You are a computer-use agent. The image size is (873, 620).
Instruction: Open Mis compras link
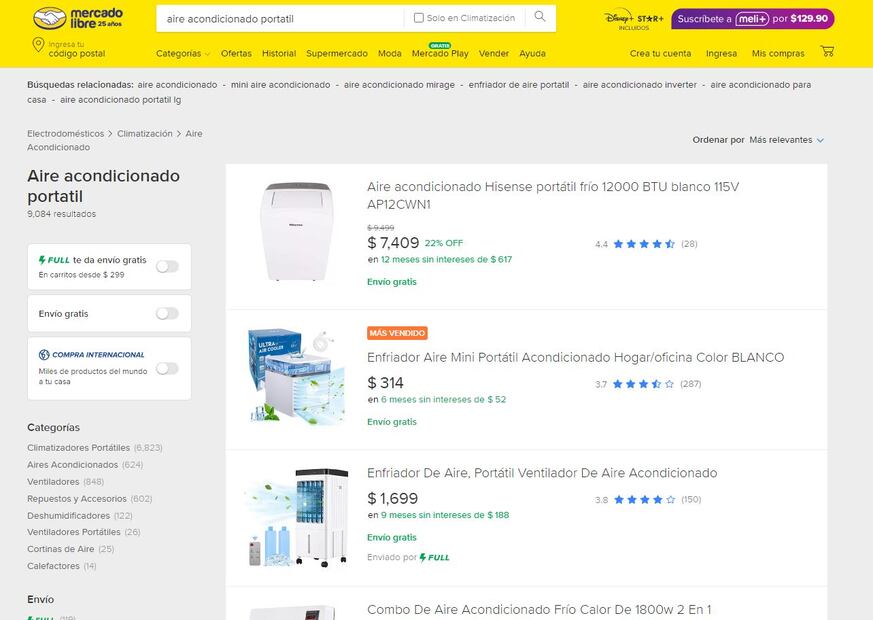[778, 53]
